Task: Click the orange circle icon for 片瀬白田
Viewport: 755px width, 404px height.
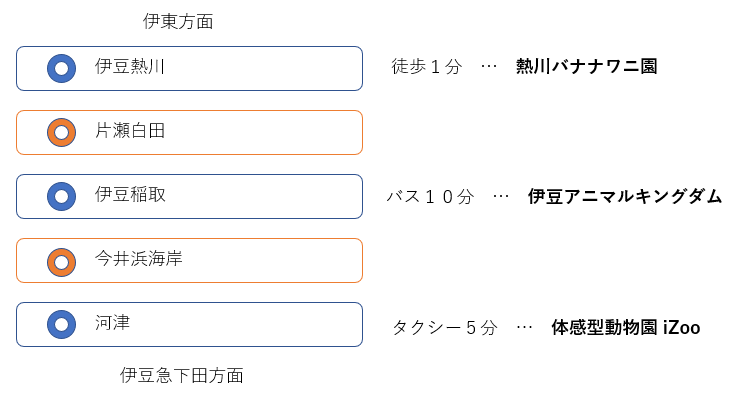Action: pyautogui.click(x=61, y=132)
